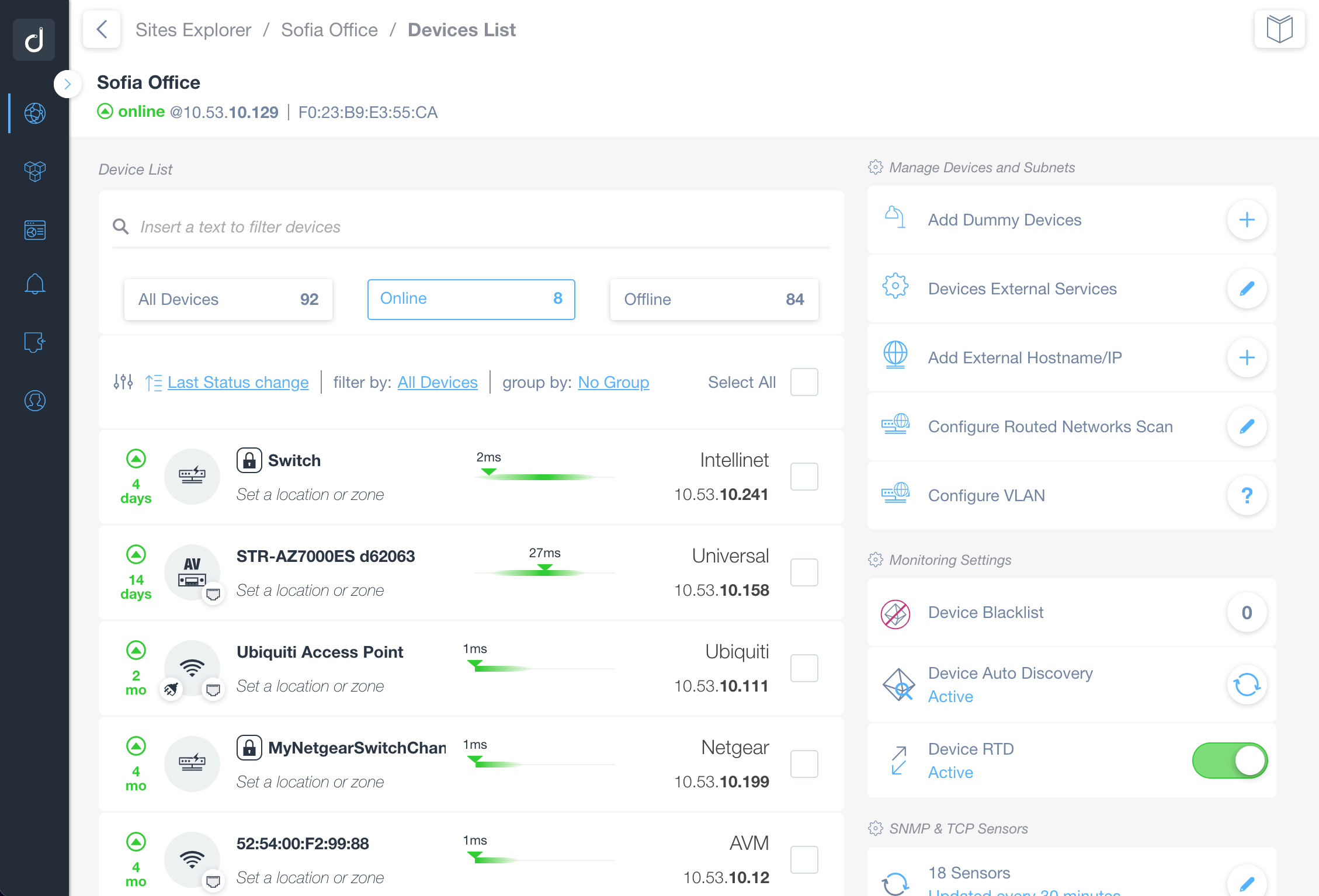Click the 2ms latency bar of Switch
This screenshot has height=896, width=1319.
(544, 477)
